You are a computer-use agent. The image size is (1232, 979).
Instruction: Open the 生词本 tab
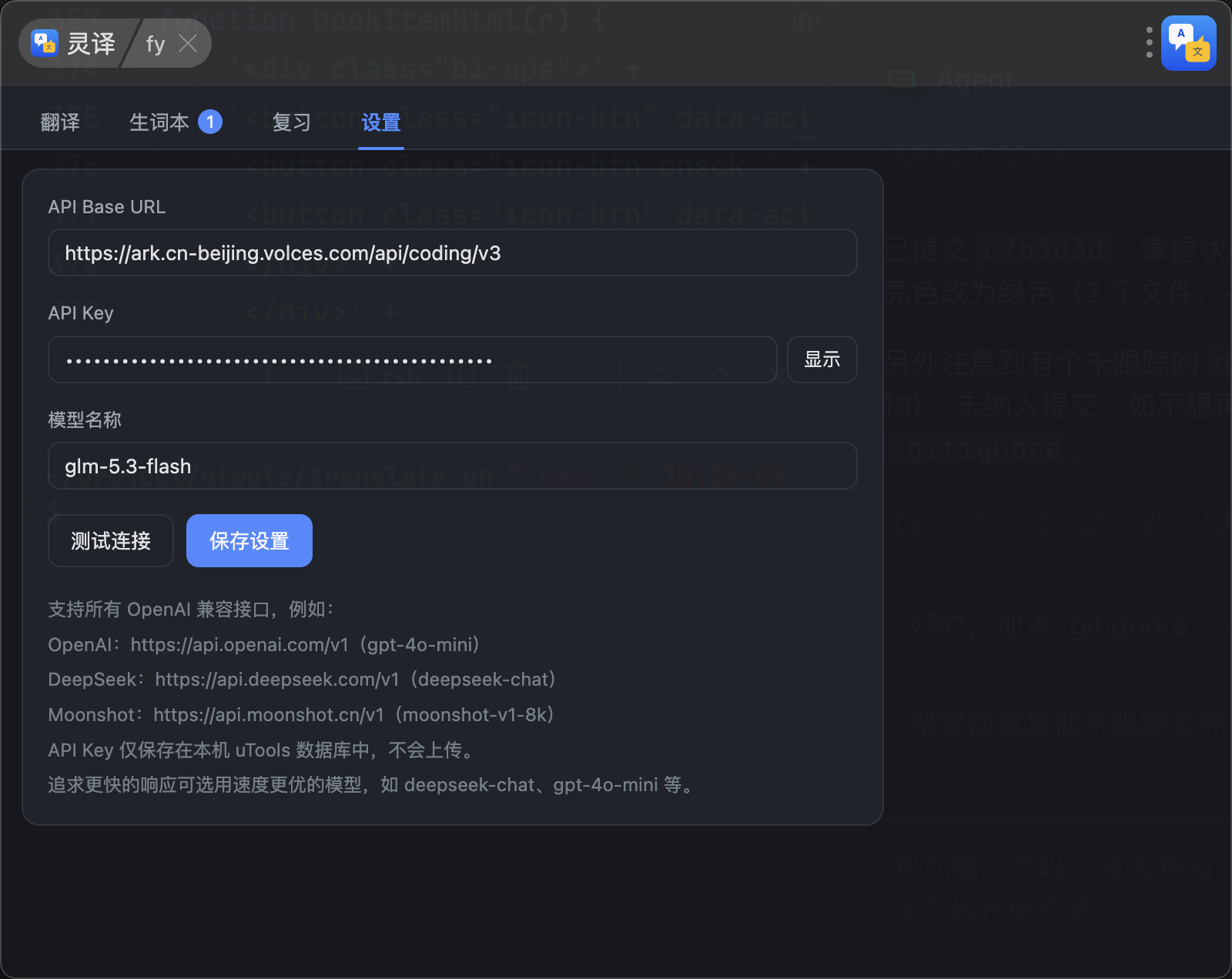(159, 122)
